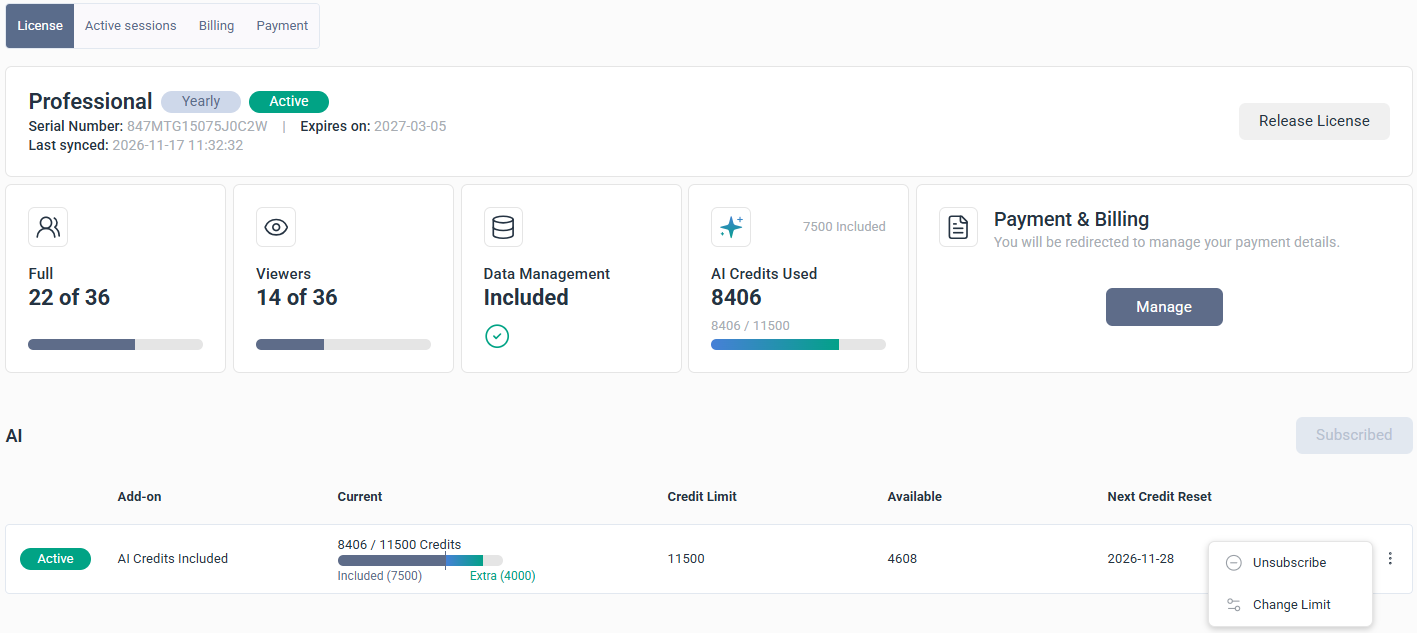This screenshot has height=633, width=1417.
Task: Click the Manage payment button
Action: [x=1164, y=307]
